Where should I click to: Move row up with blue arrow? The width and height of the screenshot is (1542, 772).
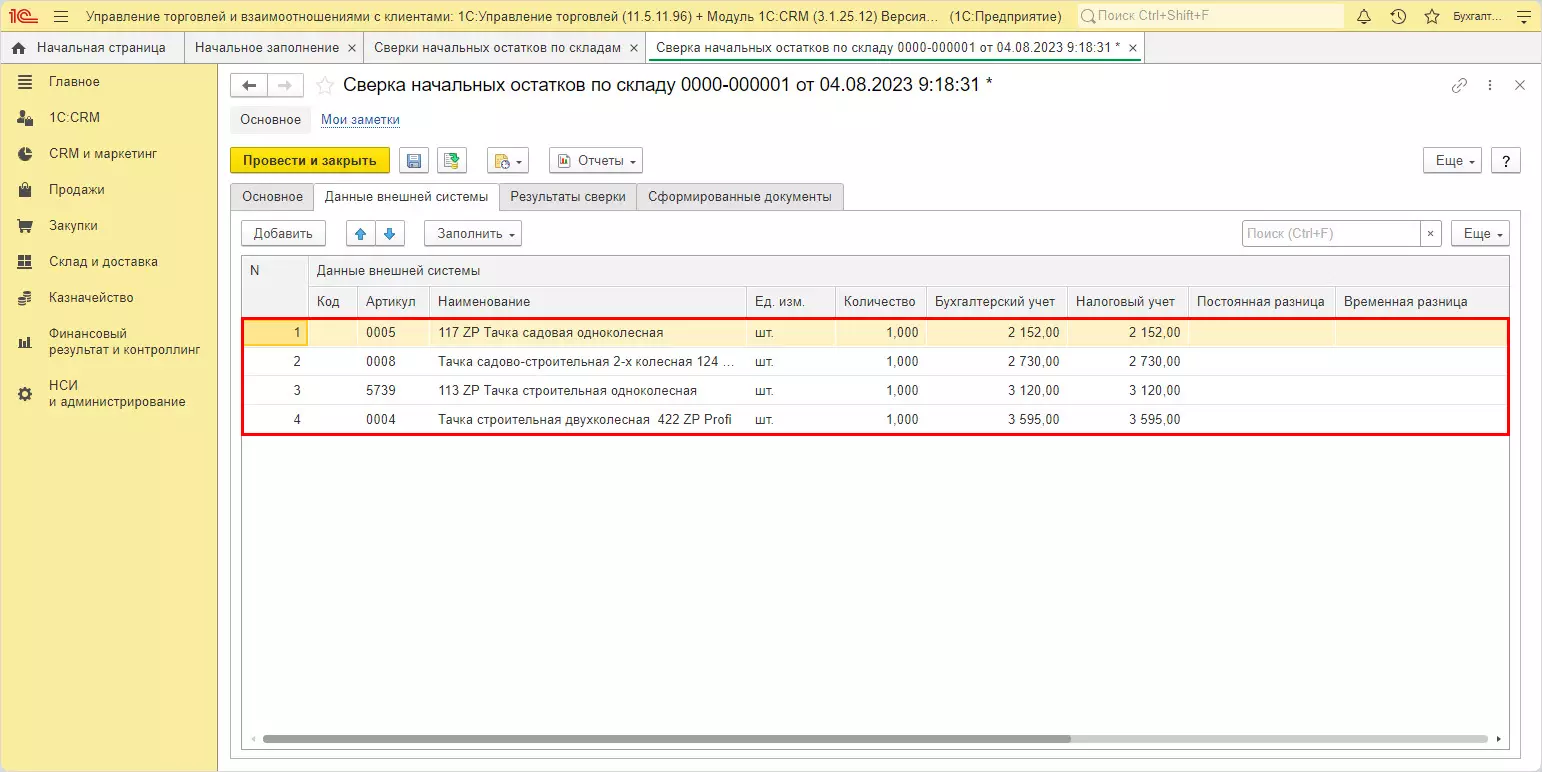pyautogui.click(x=361, y=234)
